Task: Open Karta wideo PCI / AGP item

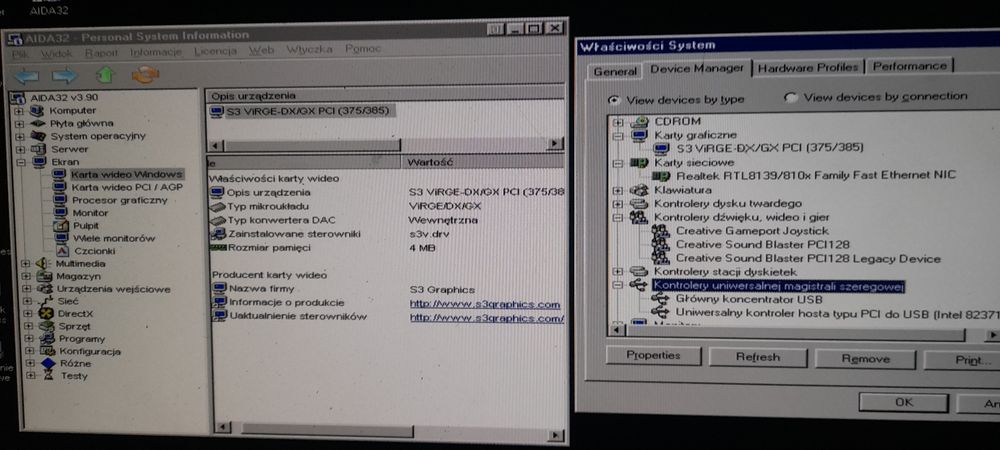Action: coord(127,187)
